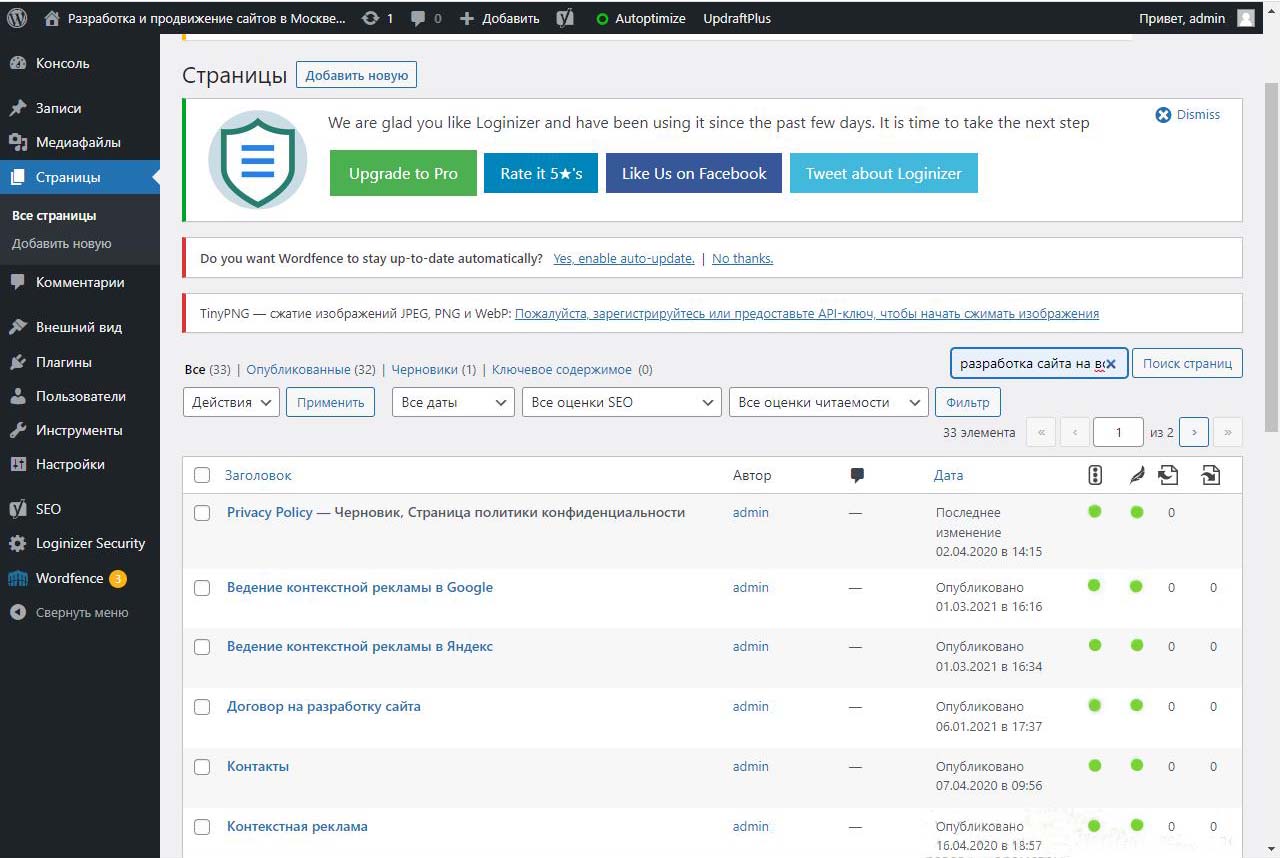Toggle the select-all checkbox in table header
1280x858 pixels.
(x=202, y=476)
